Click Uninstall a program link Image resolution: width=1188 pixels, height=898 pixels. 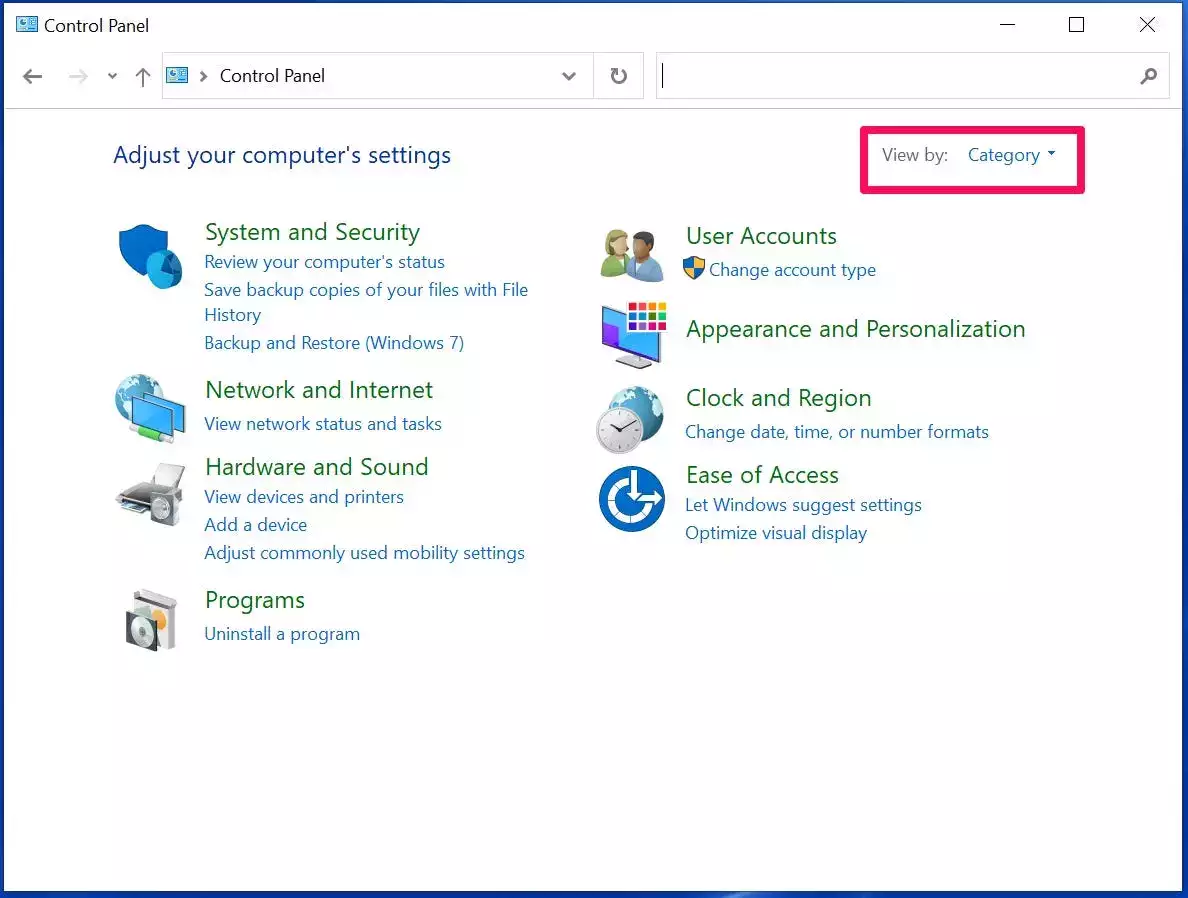[x=282, y=634]
